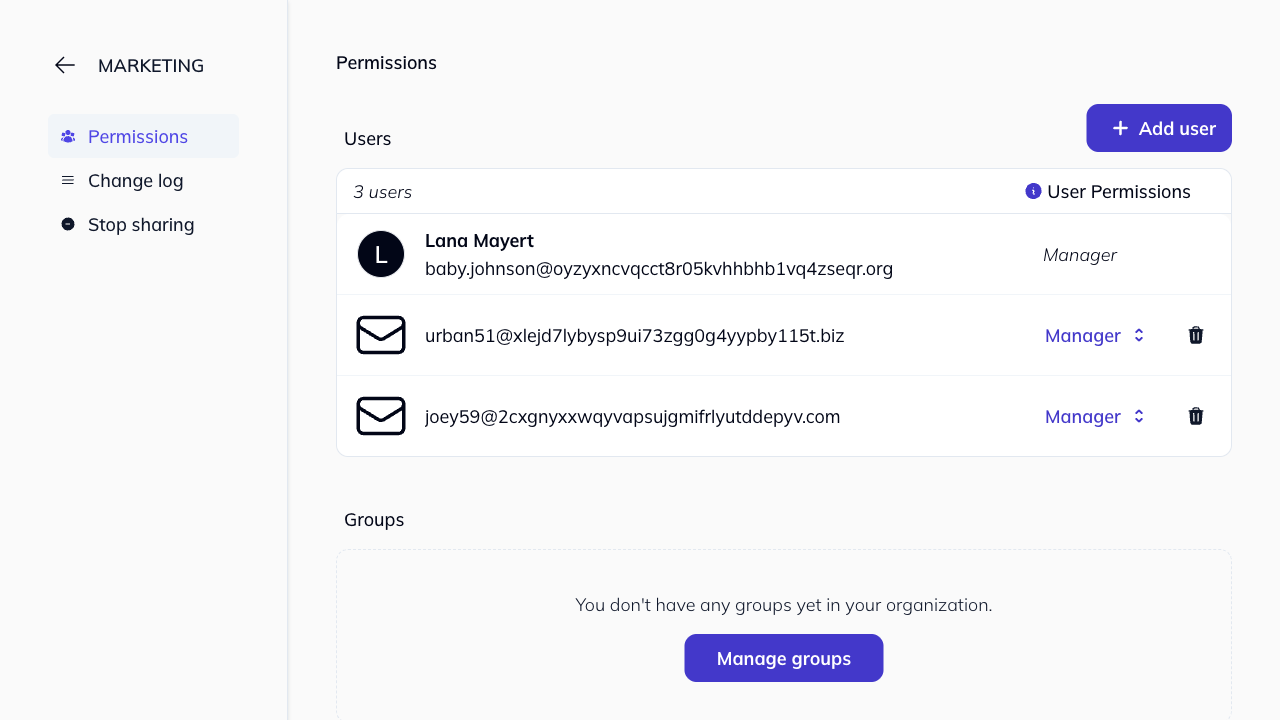This screenshot has width=1280, height=720.
Task: Click the urban51 email address text
Action: click(x=634, y=336)
